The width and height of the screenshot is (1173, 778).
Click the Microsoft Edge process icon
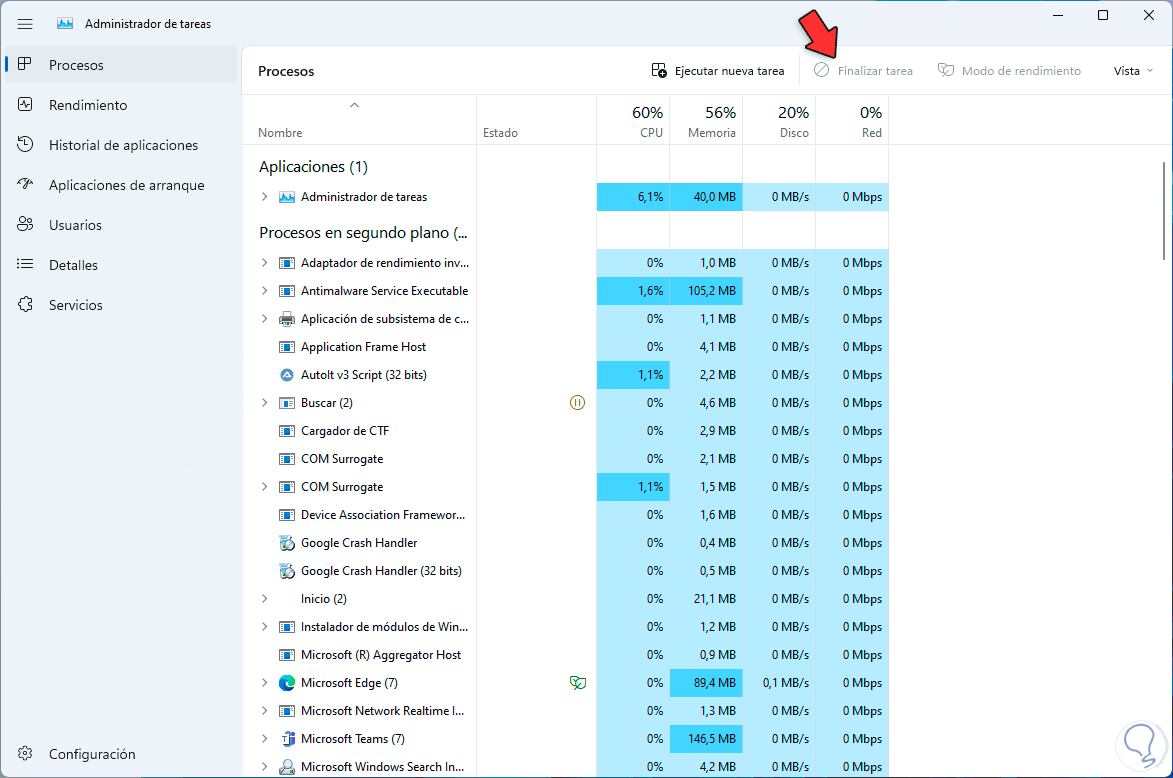(287, 682)
